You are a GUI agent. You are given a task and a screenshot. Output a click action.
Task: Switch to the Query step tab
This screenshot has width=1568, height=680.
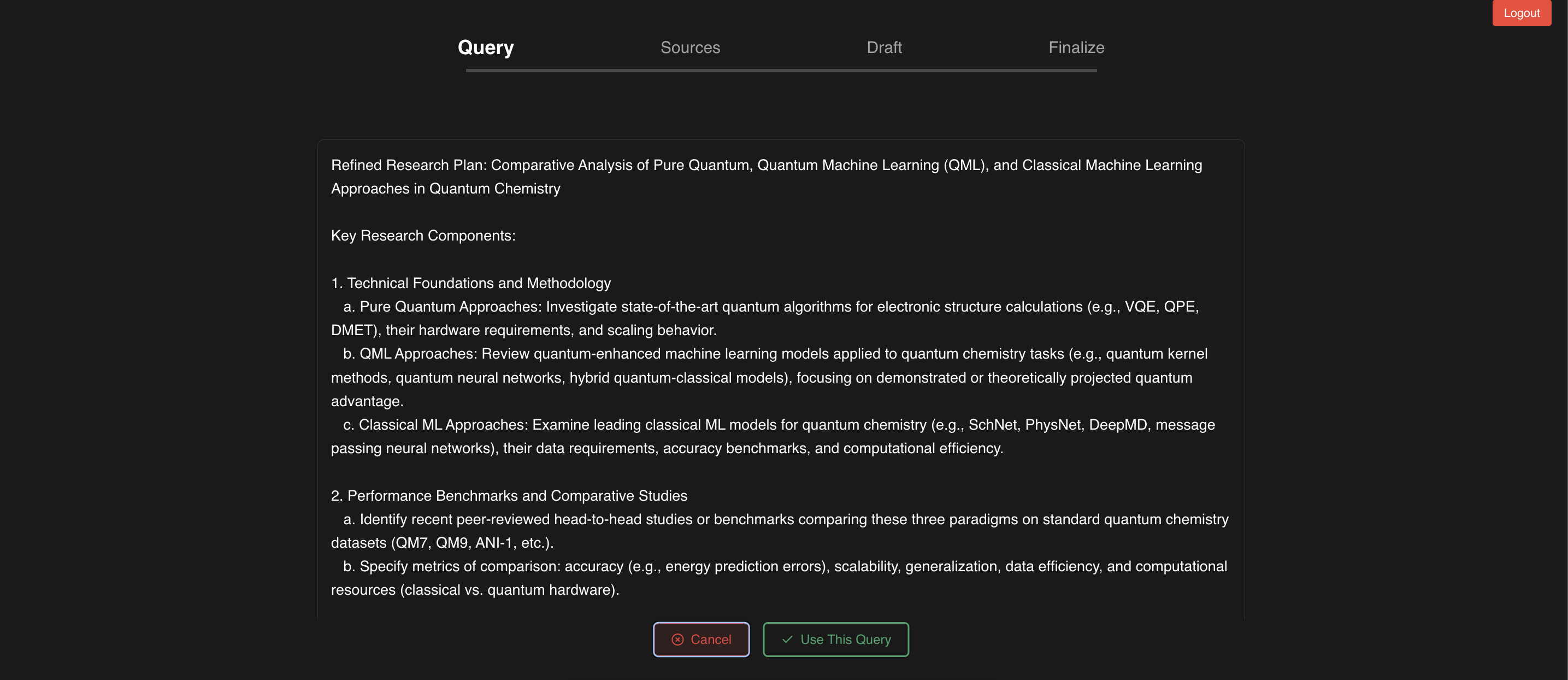pyautogui.click(x=485, y=48)
